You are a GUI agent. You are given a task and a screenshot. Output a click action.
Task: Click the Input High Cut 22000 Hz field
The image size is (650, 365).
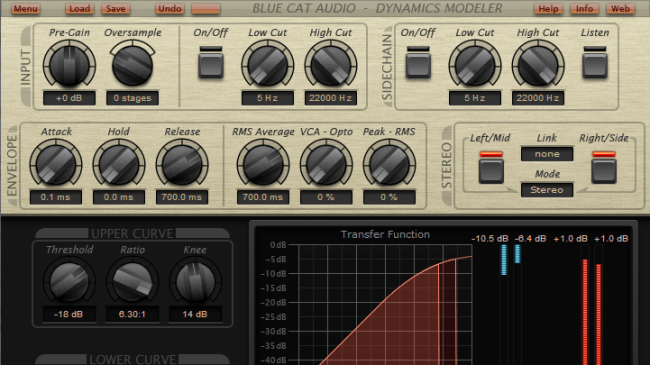330,98
